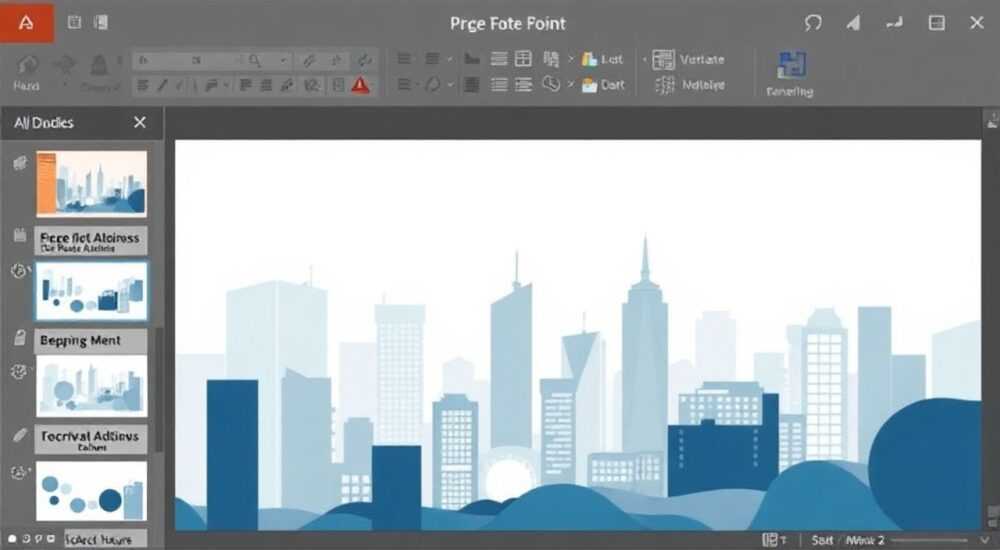
Task: Open the dropdown arrow beside search magnifier
Action: coord(283,61)
